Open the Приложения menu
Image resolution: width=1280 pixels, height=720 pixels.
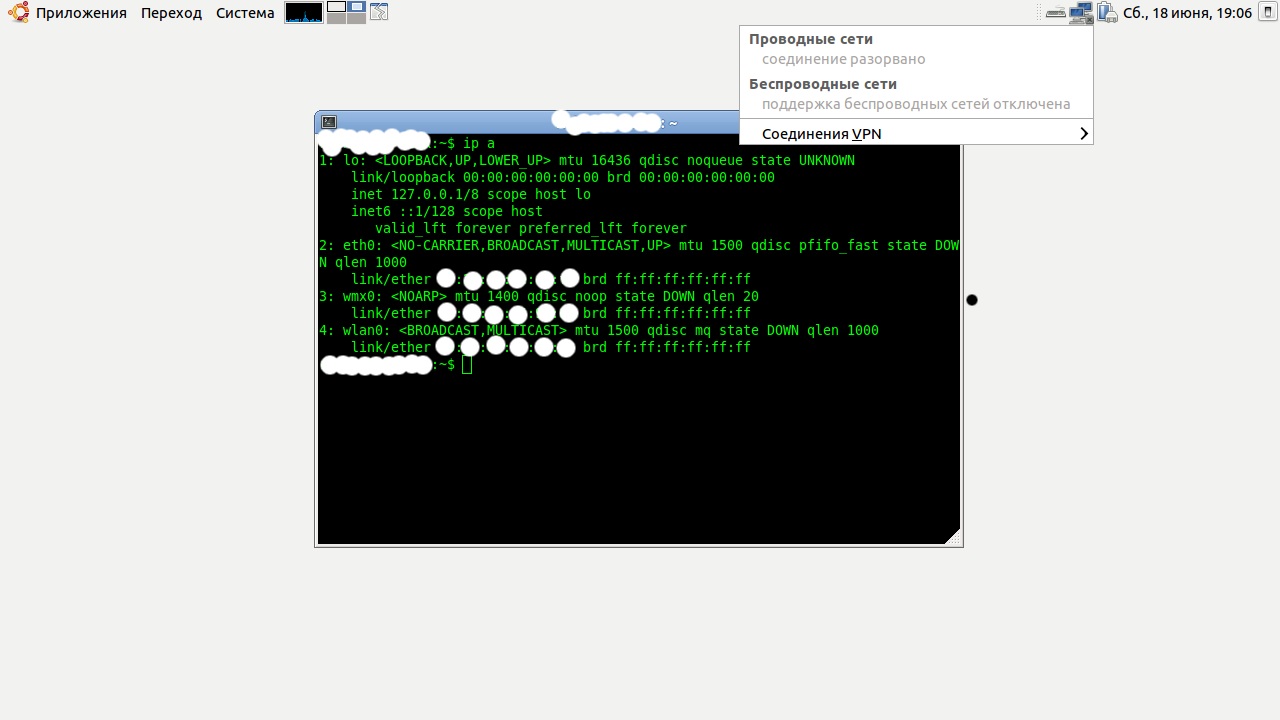click(81, 13)
